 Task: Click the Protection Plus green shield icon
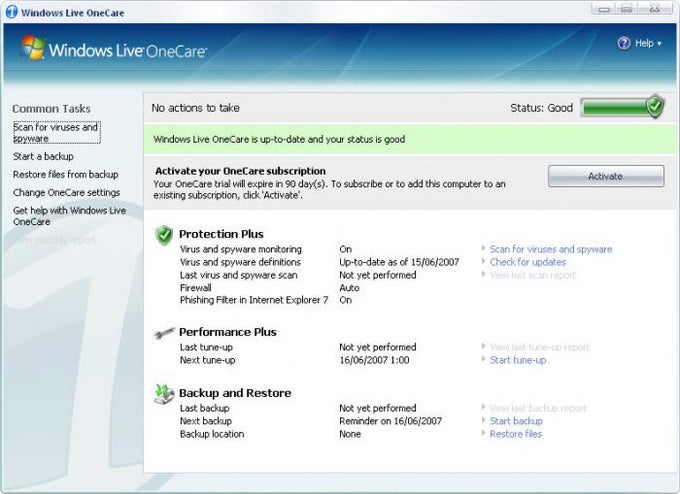164,235
